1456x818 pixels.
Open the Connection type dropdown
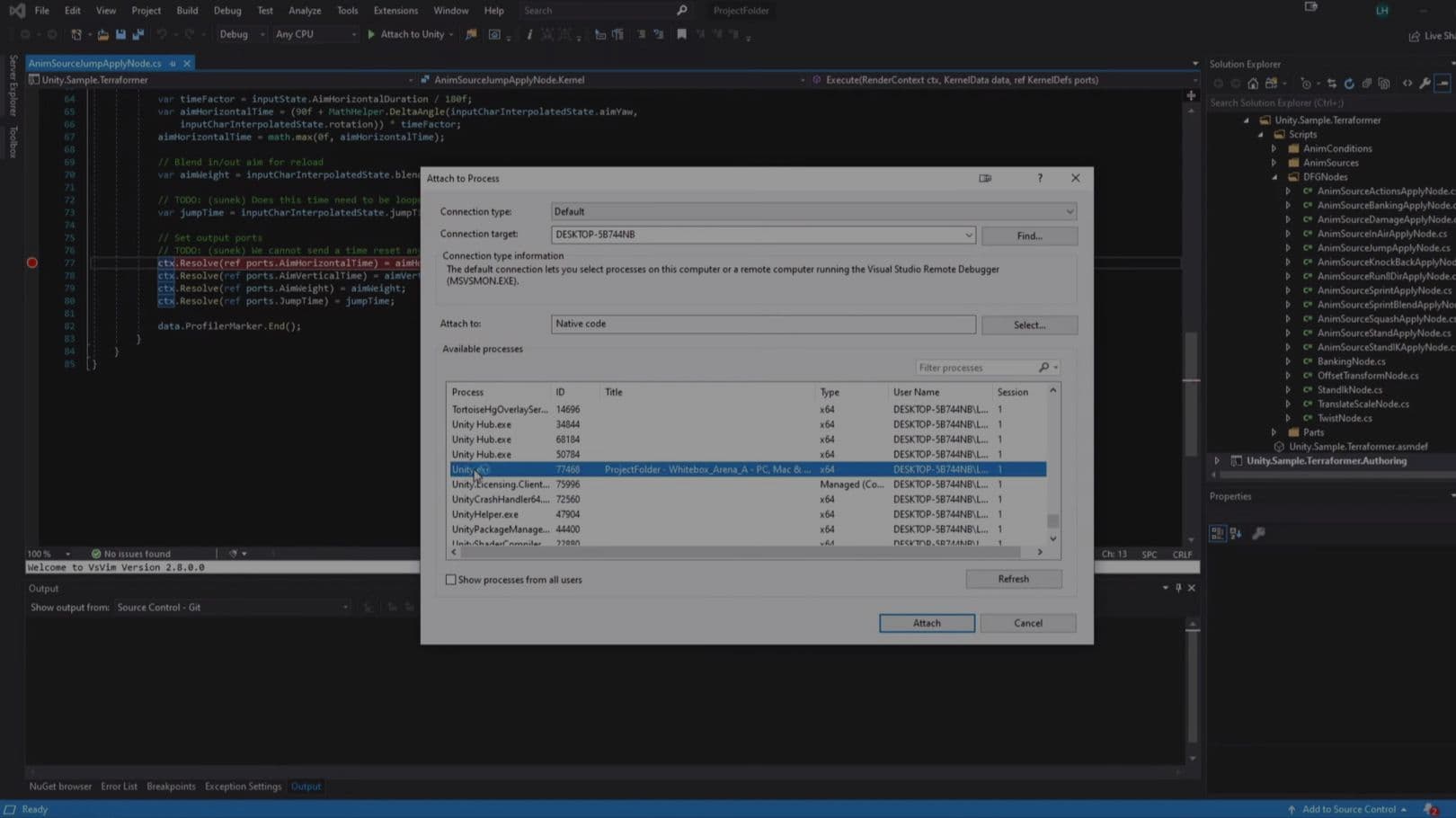[1069, 211]
